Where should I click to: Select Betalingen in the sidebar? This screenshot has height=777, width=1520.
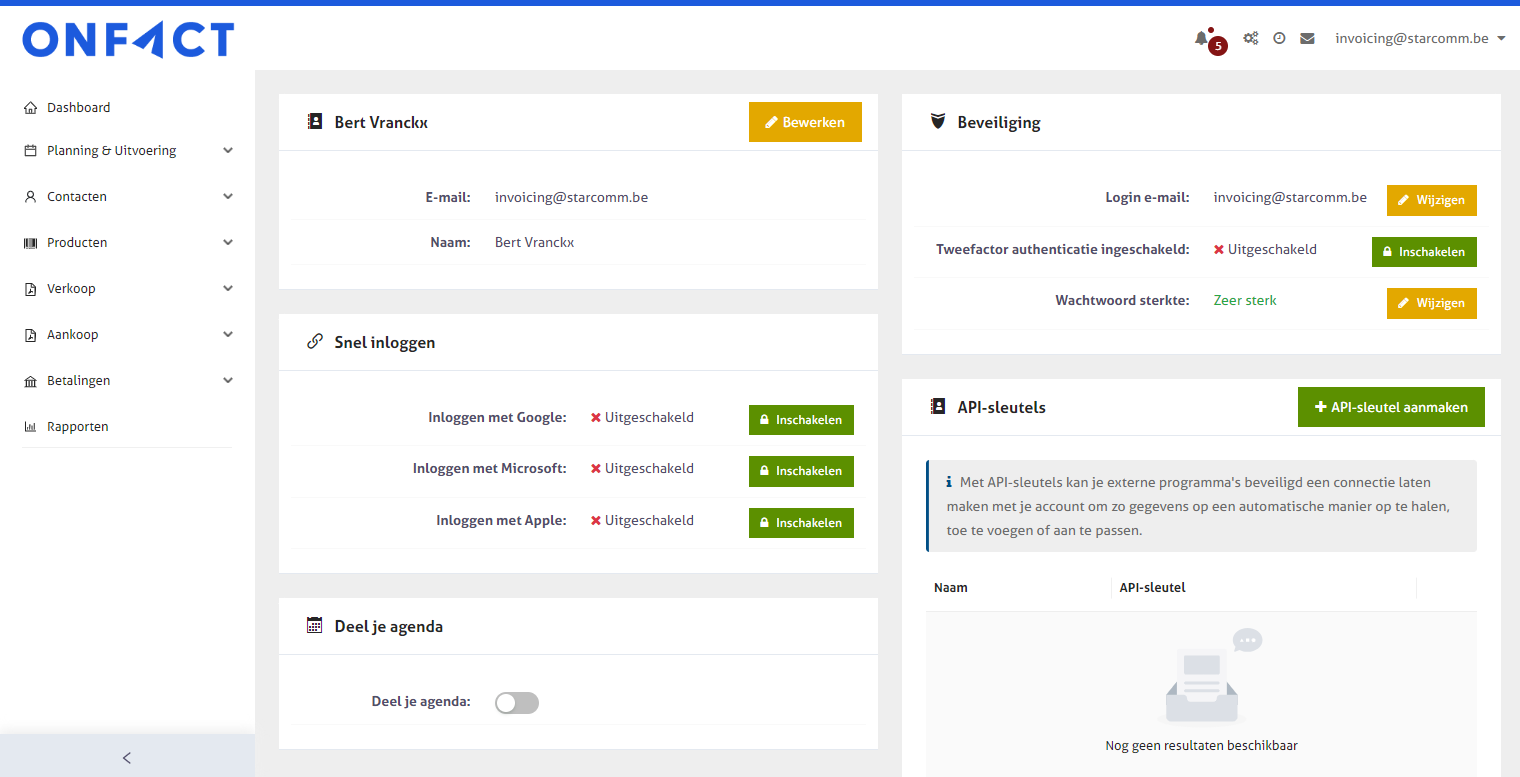pyautogui.click(x=79, y=381)
